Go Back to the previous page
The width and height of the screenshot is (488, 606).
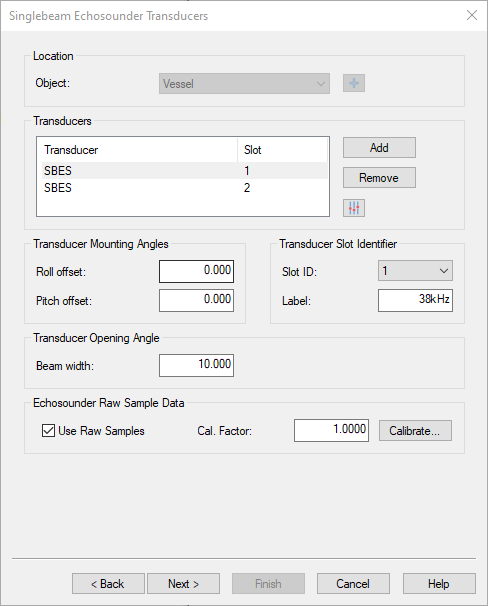108,584
